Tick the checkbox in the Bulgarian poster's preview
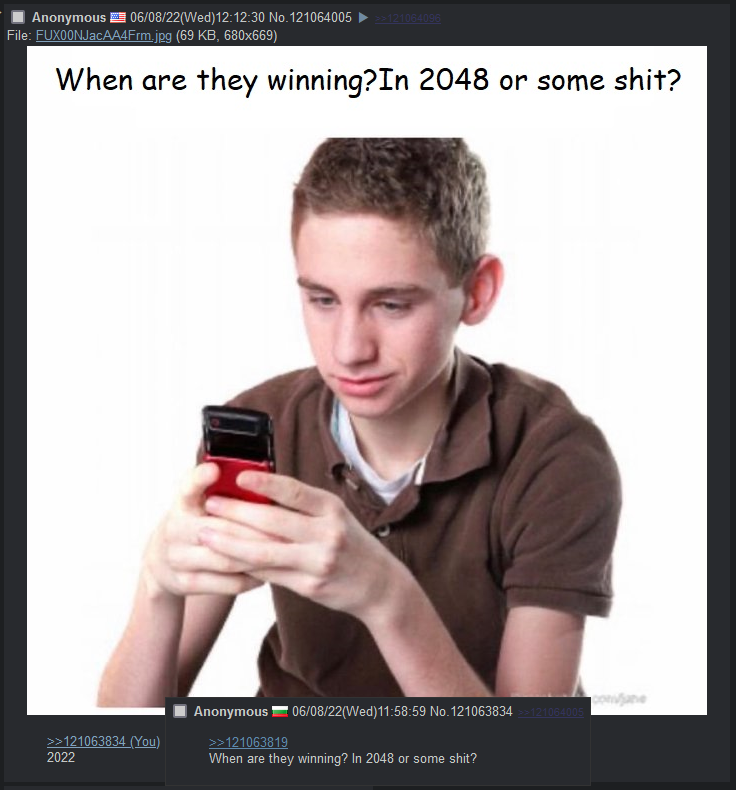The image size is (736, 790). [180, 711]
